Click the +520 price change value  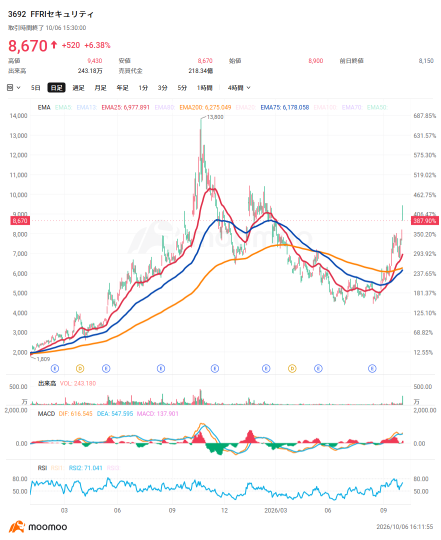point(71,45)
